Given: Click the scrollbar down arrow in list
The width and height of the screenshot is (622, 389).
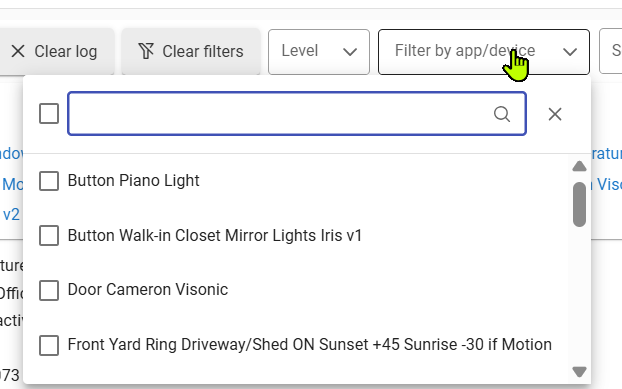Looking at the screenshot, I should (x=580, y=372).
